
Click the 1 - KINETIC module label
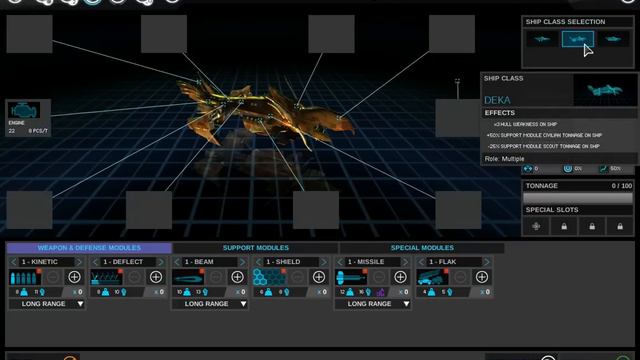coord(40,262)
